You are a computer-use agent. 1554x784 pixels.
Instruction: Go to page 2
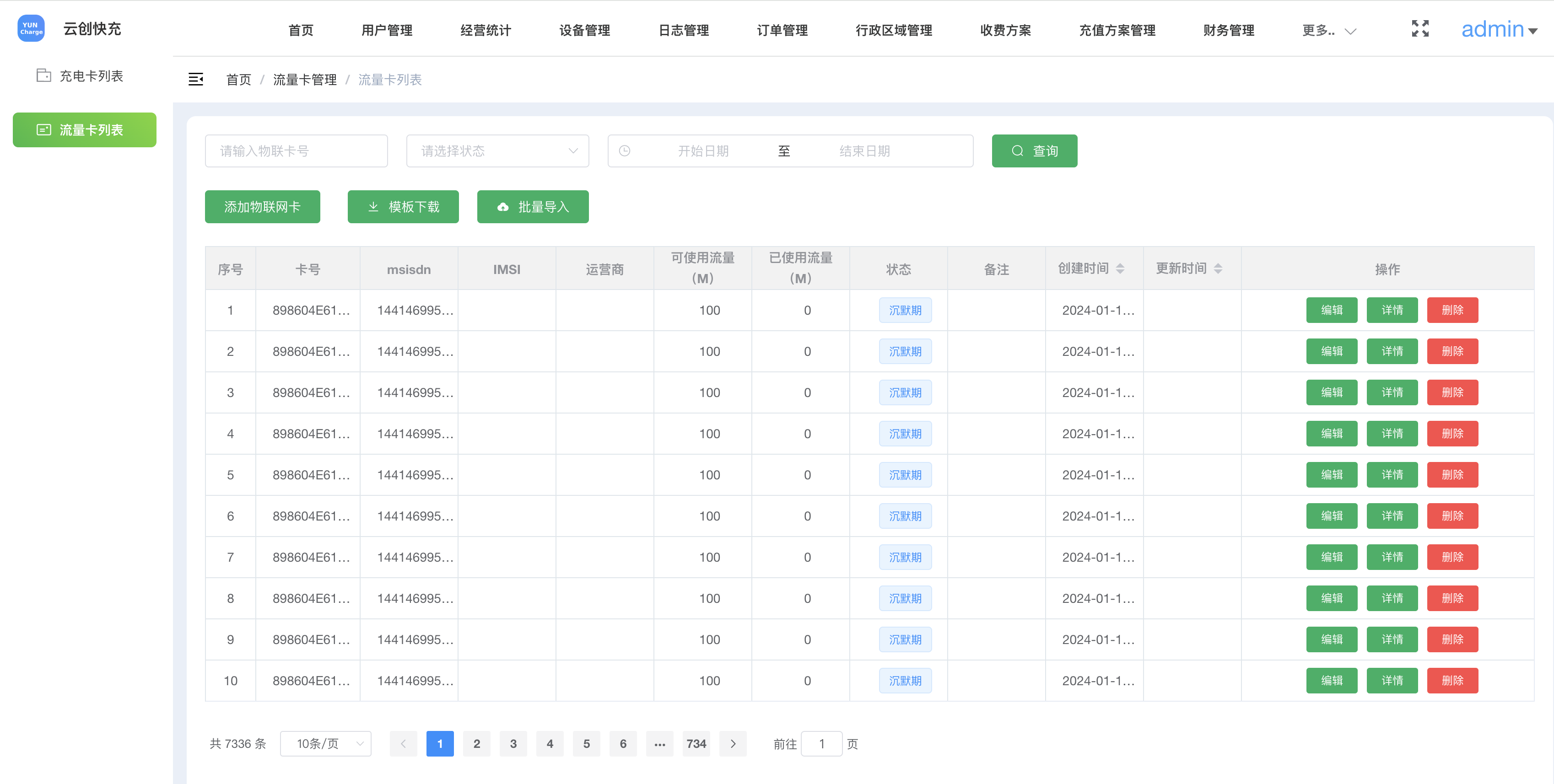point(476,744)
